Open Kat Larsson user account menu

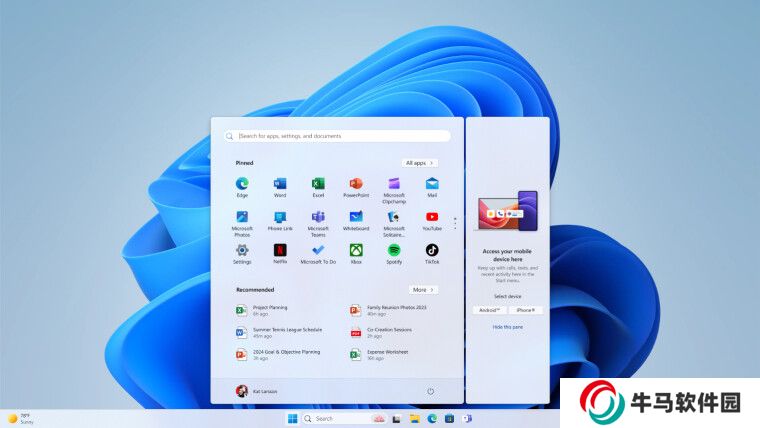(x=255, y=391)
